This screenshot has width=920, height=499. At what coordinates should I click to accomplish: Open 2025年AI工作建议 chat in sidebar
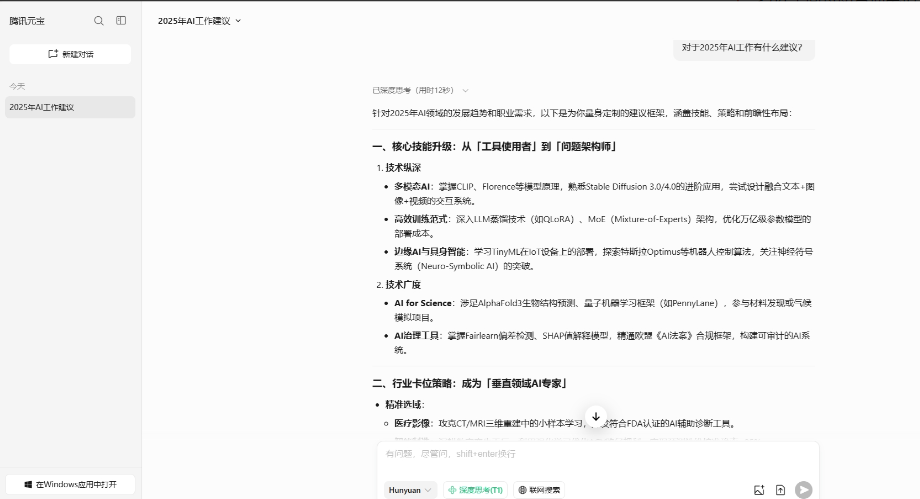(70, 107)
